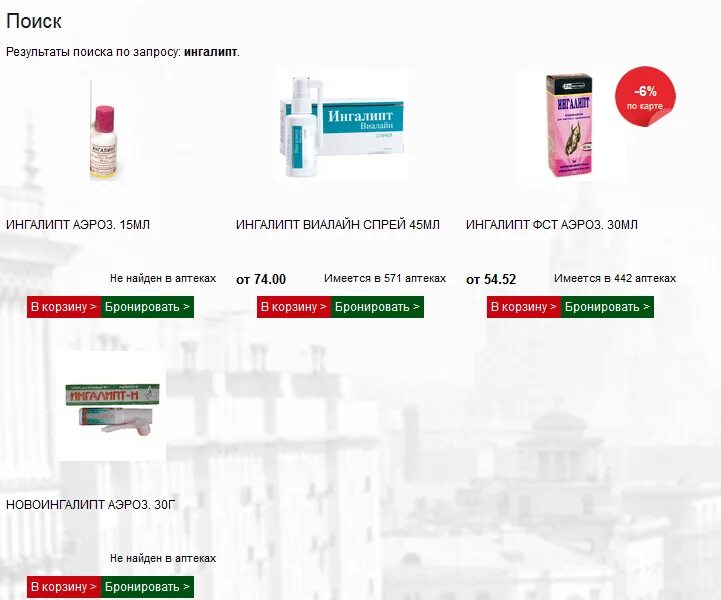The image size is (721, 600).
Task: Open НОВОИНГАЛИПТ АЭРОЗ. 30Г product title
Action: pyautogui.click(x=91, y=505)
